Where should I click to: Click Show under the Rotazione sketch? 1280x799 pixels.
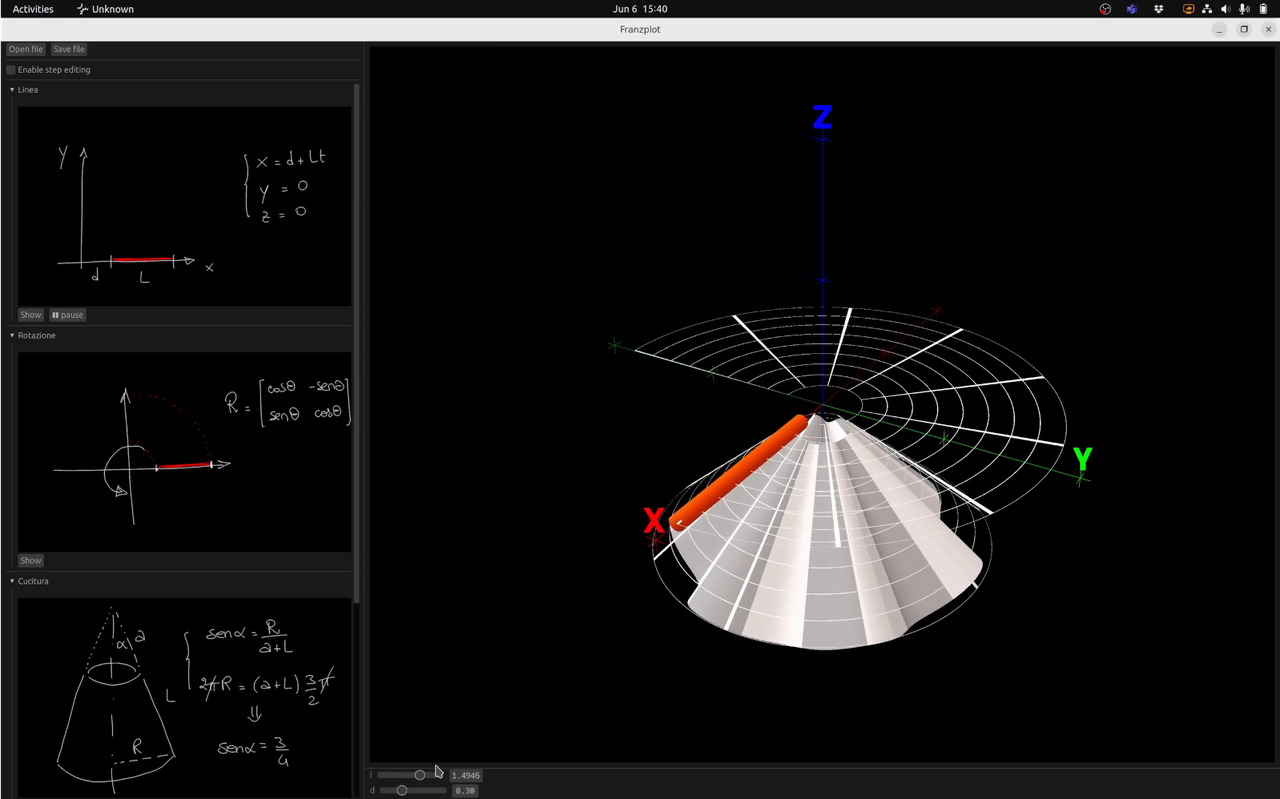31,561
